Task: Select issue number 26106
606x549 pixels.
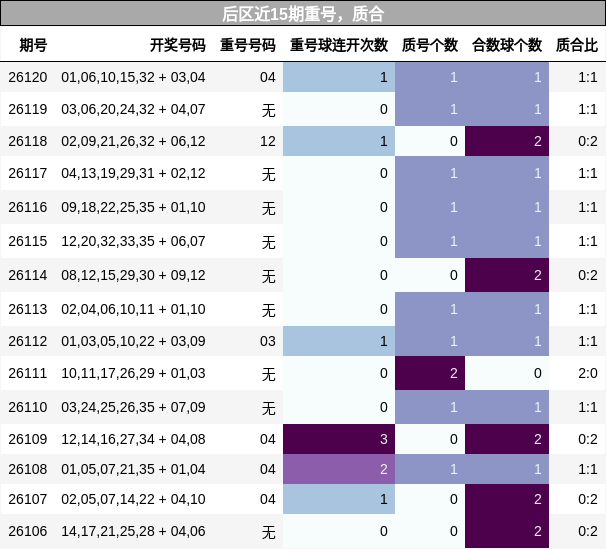Action: 28,532
